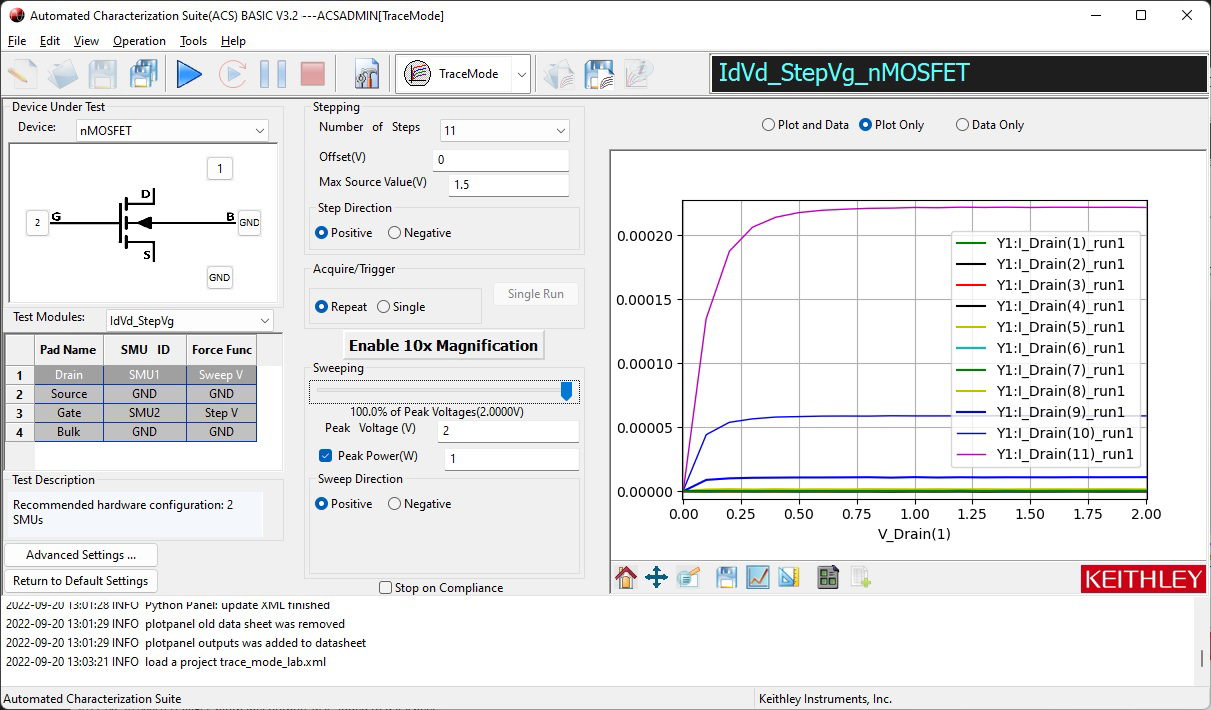
Task: Reset plot view with Home icon
Action: point(626,577)
